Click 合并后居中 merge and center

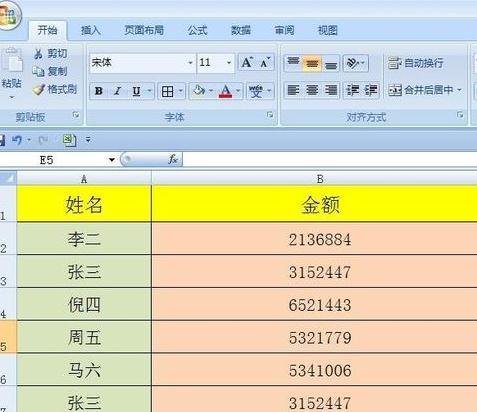pyautogui.click(x=420, y=90)
